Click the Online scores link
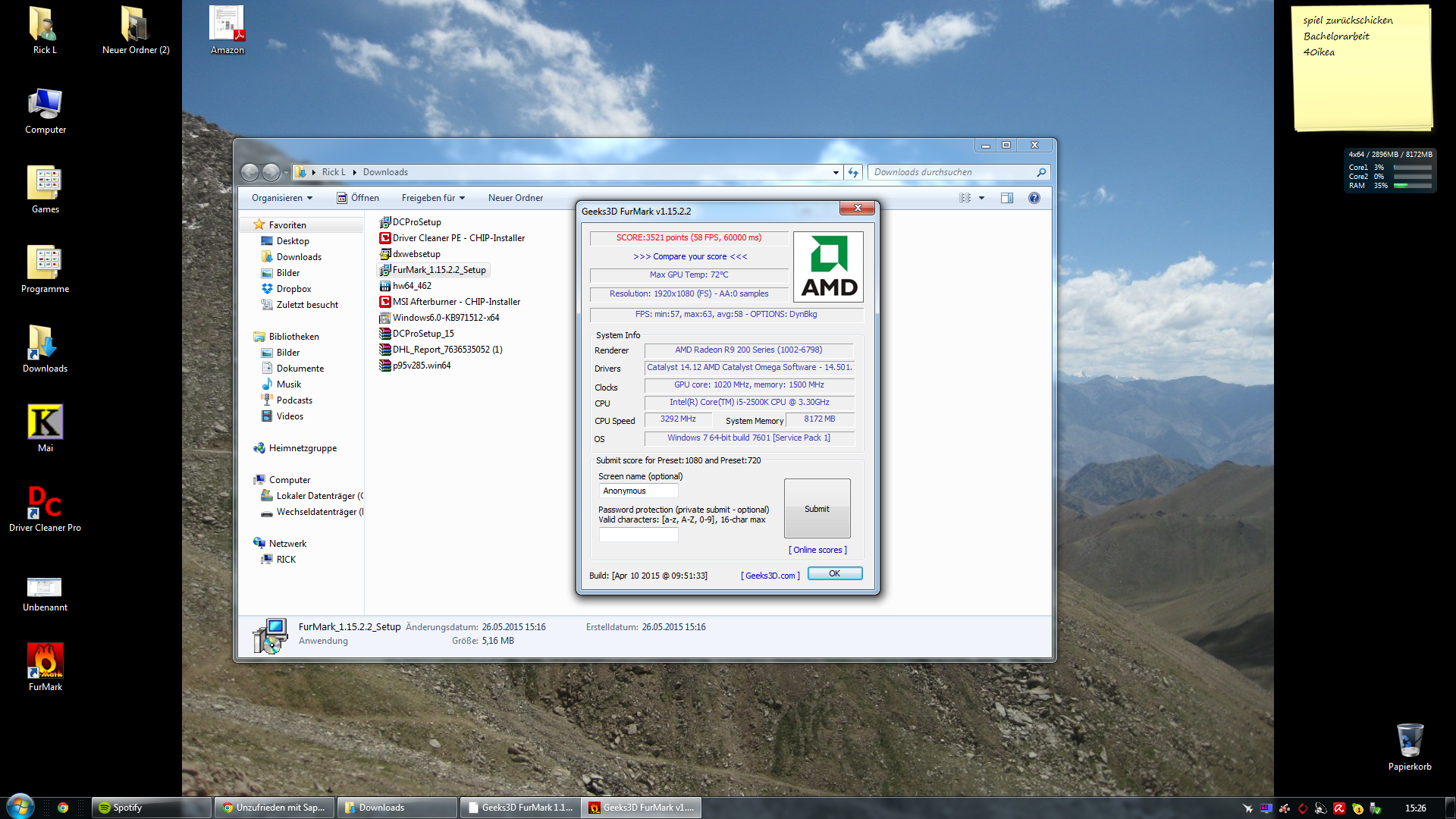The width and height of the screenshot is (1456, 819). click(817, 550)
